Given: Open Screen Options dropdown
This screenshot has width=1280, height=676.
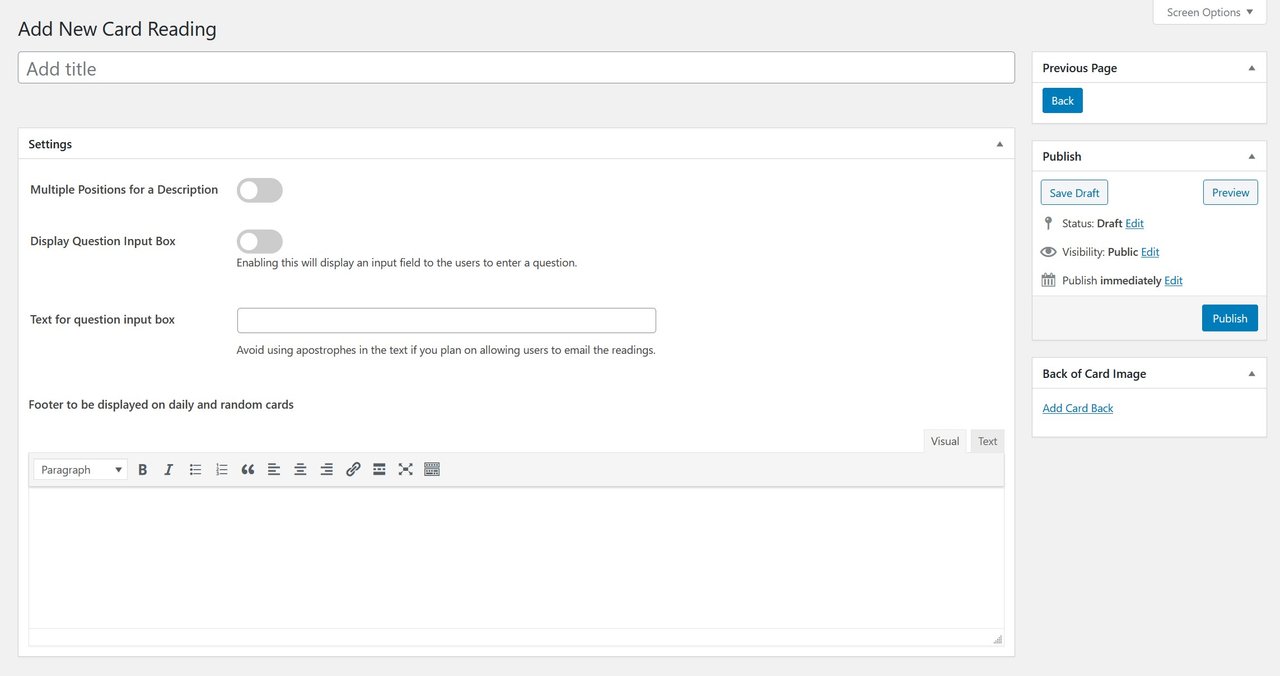Looking at the screenshot, I should pos(1209,12).
